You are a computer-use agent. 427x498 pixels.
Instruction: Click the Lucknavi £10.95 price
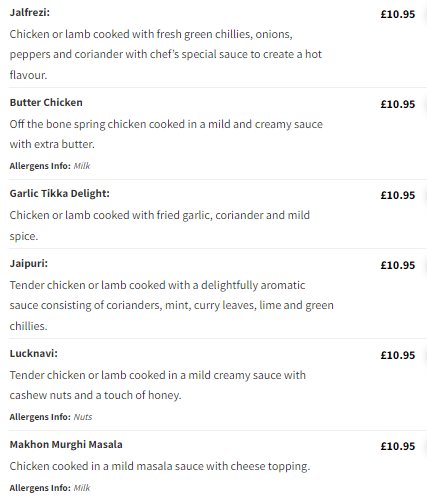click(398, 355)
